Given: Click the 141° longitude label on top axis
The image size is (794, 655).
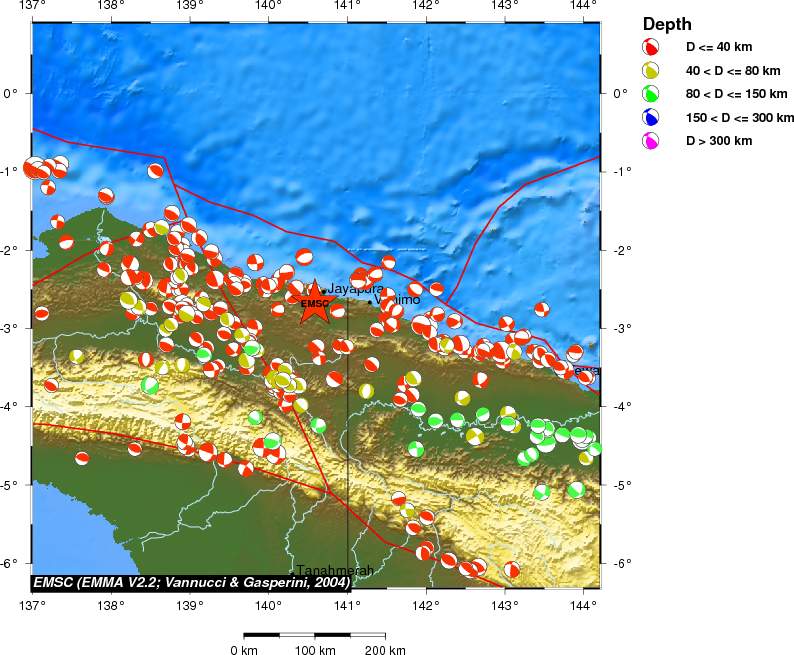Looking at the screenshot, I should (x=347, y=7).
